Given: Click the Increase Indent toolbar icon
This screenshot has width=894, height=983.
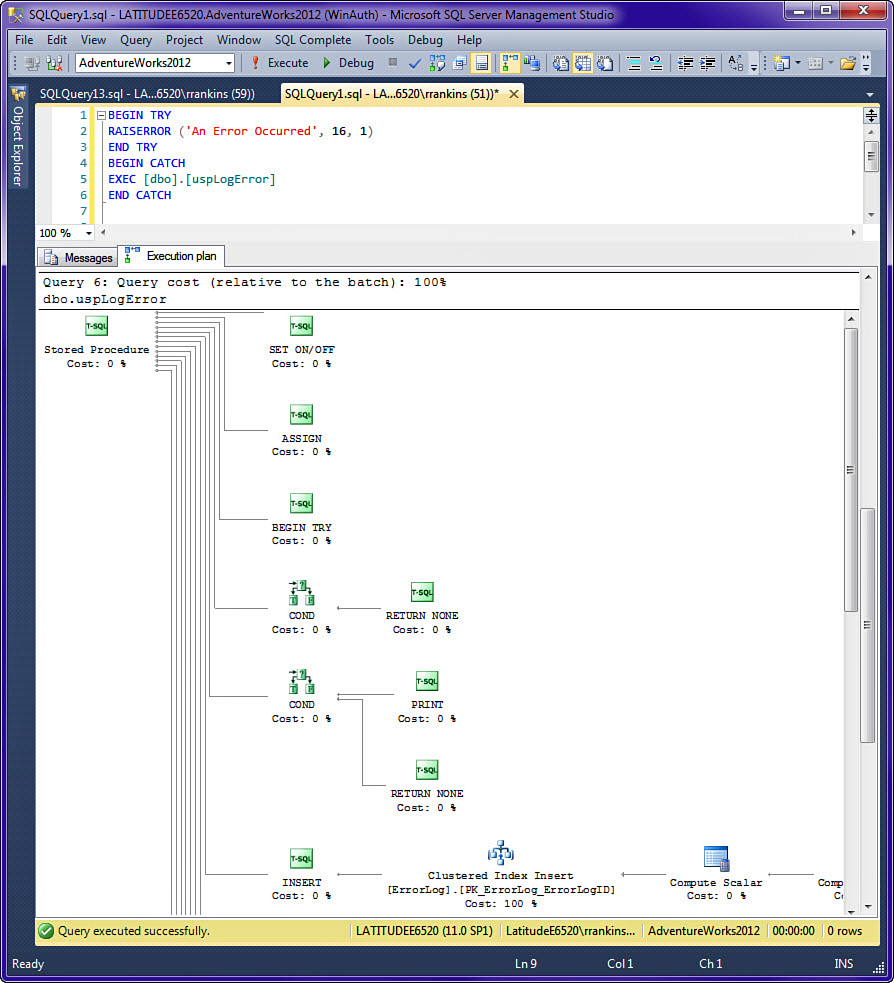Looking at the screenshot, I should pos(708,63).
